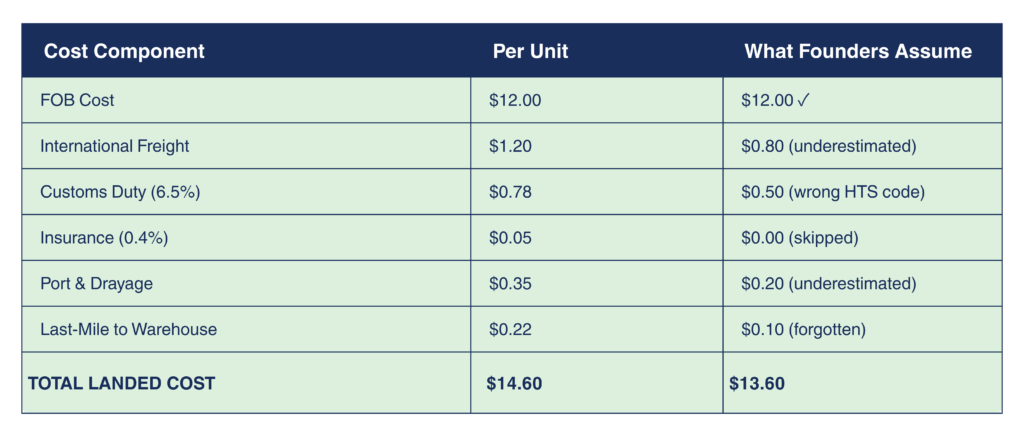
Task: Select the $13.60 assumed total value
Action: (757, 383)
